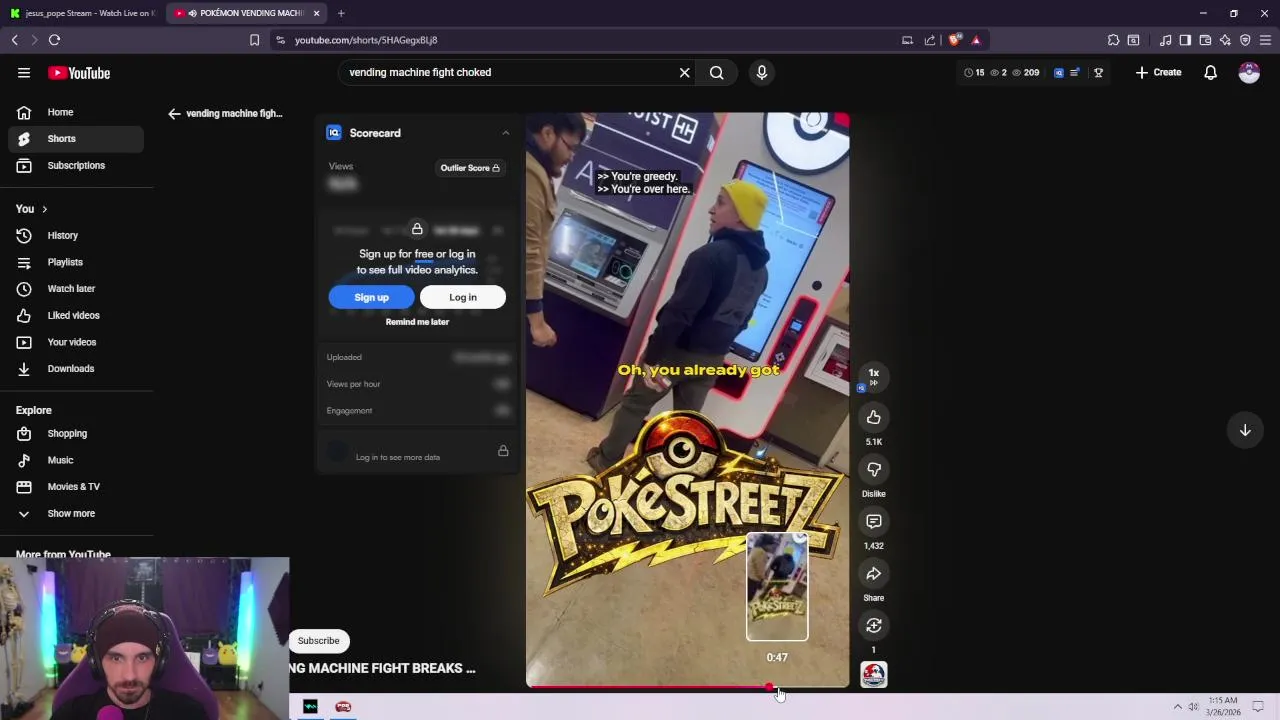
Task: Select Home in the sidebar
Action: tap(76, 112)
